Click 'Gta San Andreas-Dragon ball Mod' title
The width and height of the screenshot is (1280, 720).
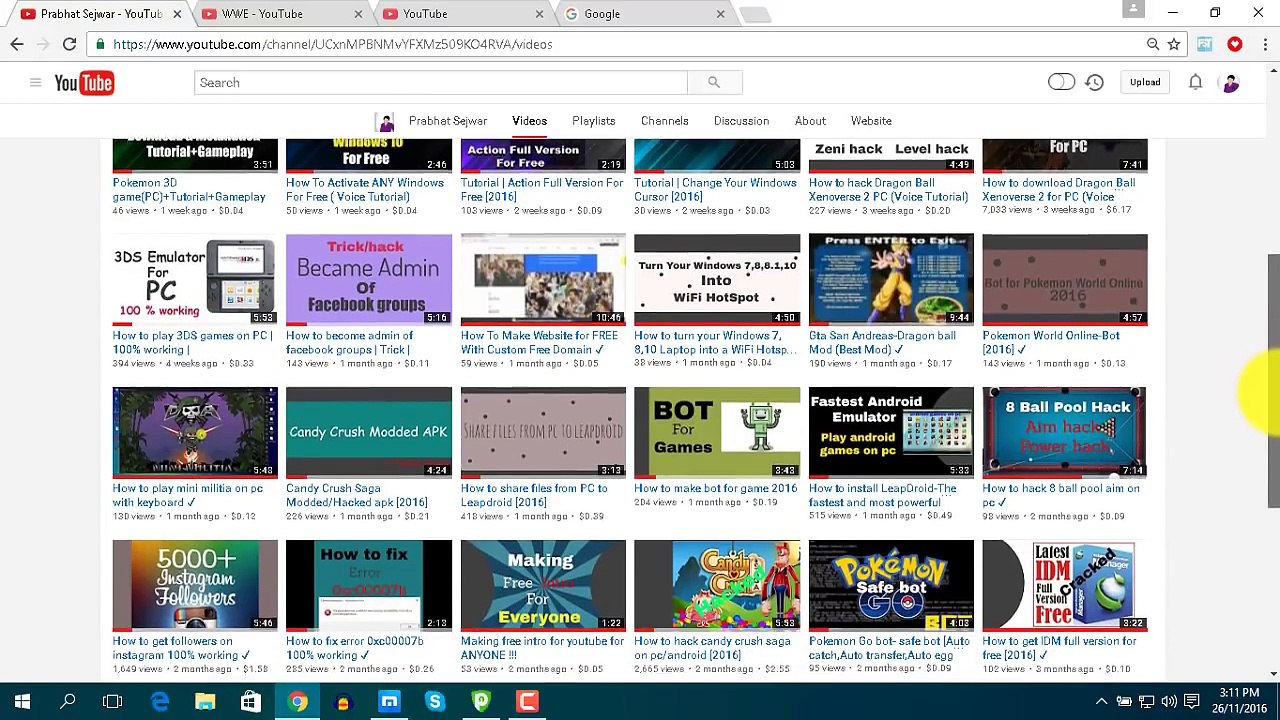tap(882, 343)
